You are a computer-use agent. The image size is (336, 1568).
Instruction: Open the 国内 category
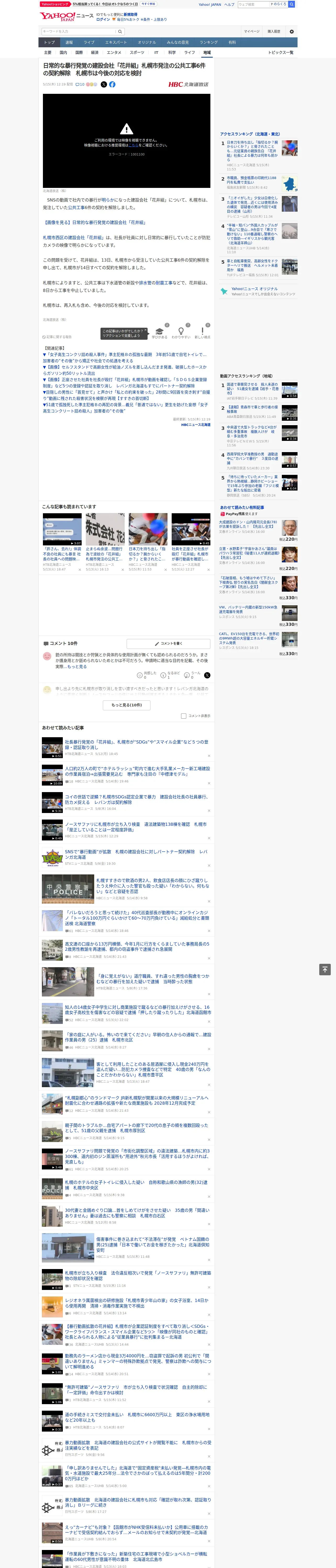[x=63, y=52]
